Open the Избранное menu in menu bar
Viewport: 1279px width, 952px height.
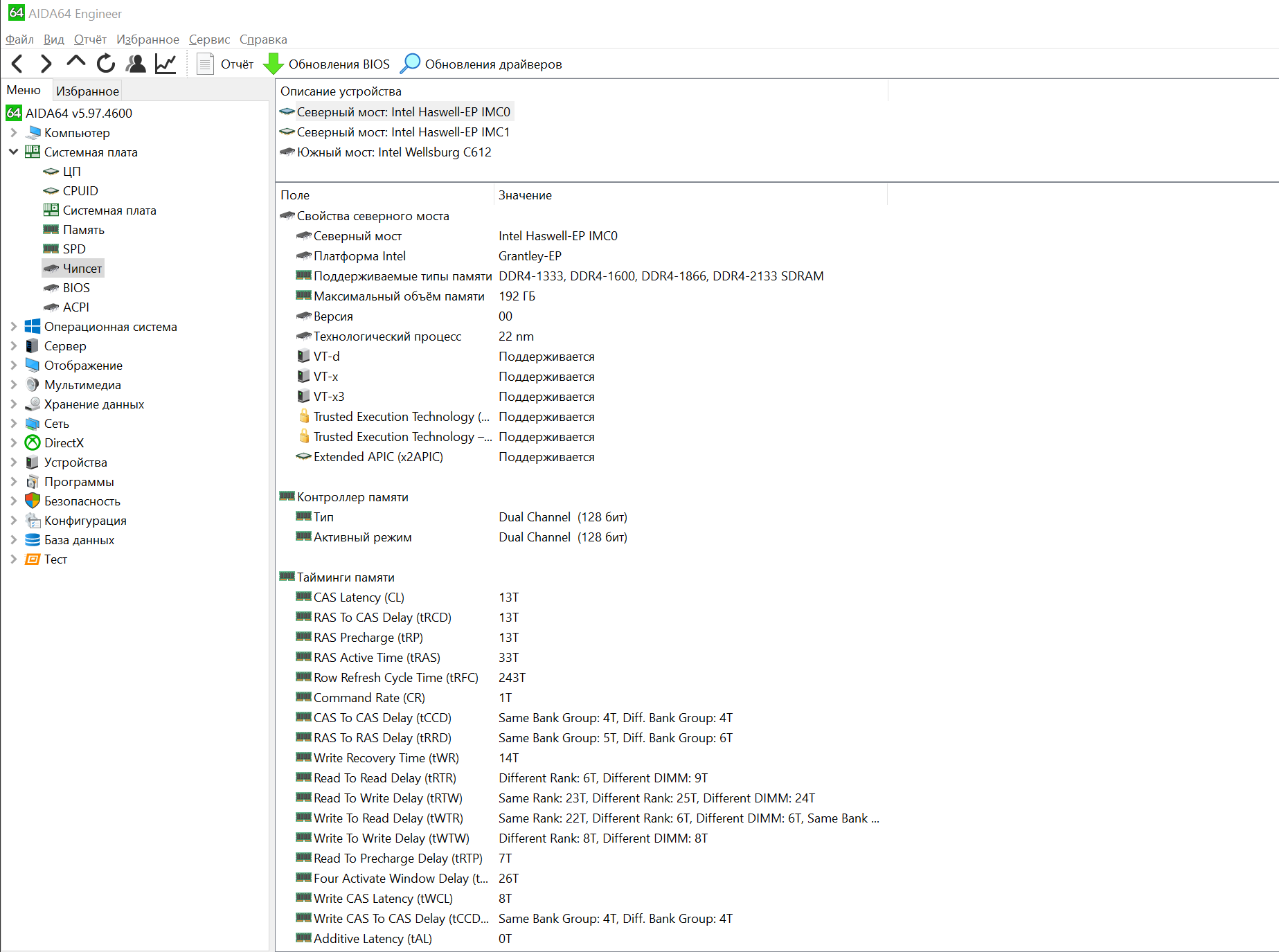point(147,39)
